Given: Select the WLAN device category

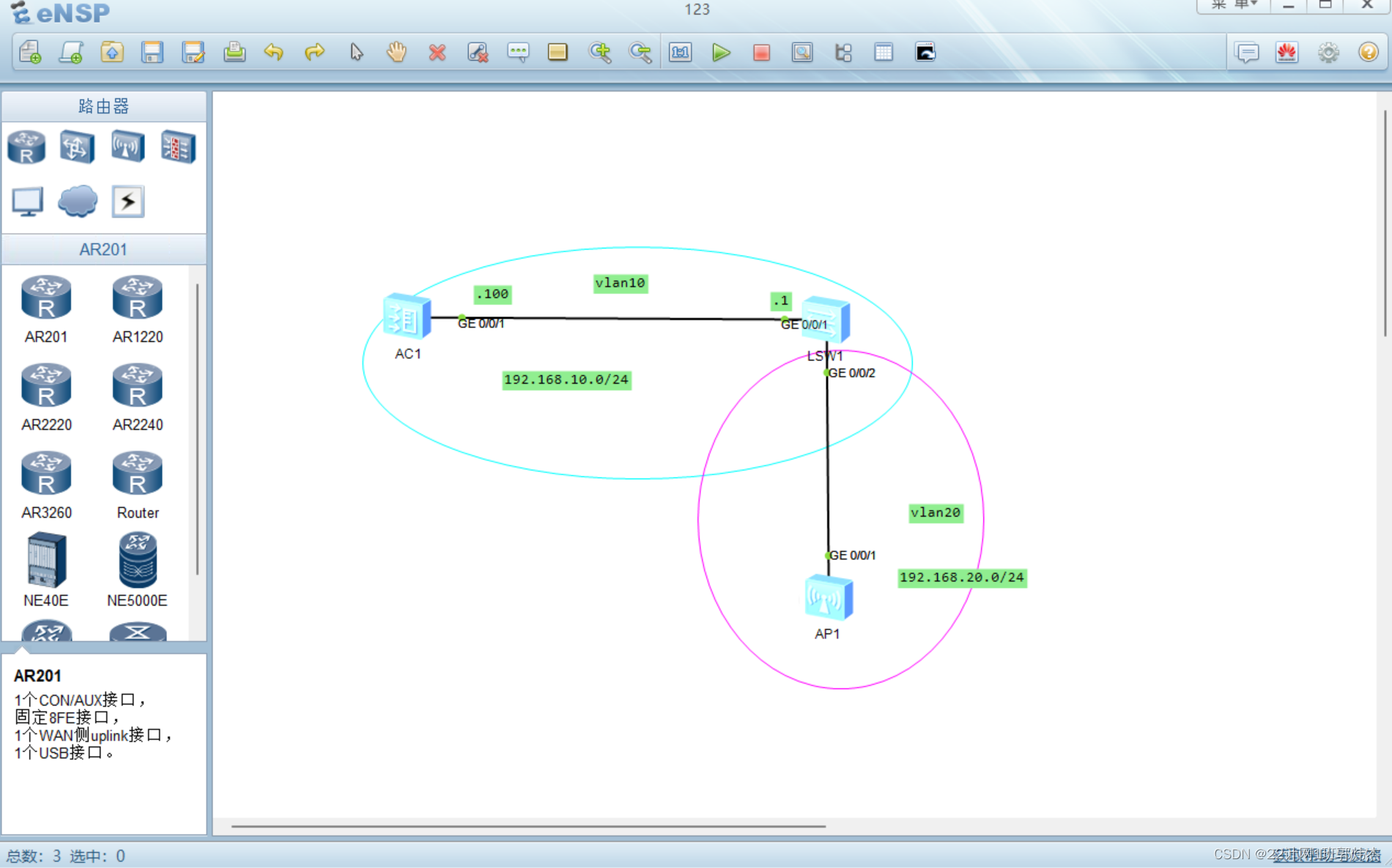Looking at the screenshot, I should (127, 147).
